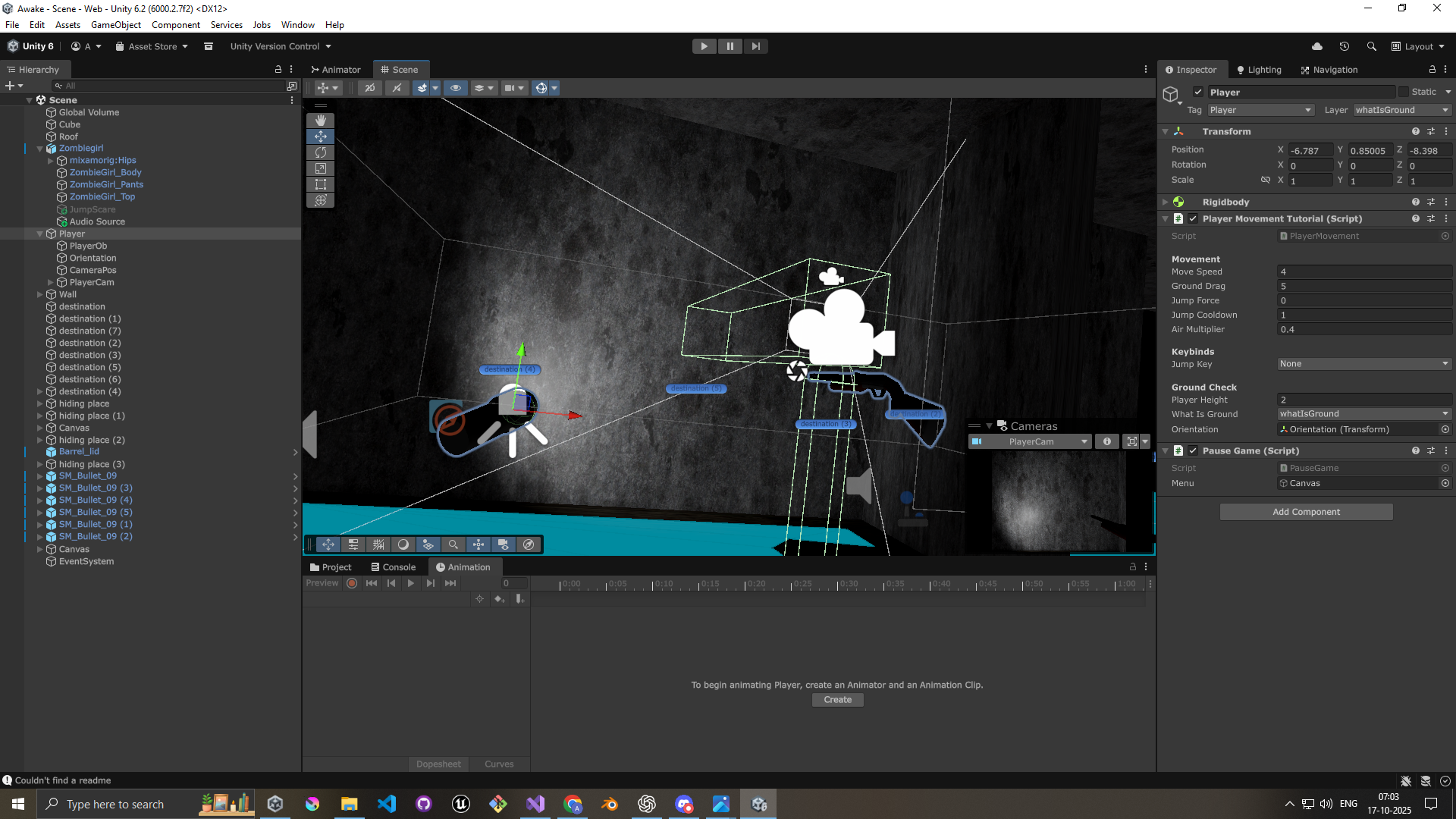This screenshot has width=1456, height=819.
Task: Disable the Pause Game script checkbox
Action: point(1193,450)
